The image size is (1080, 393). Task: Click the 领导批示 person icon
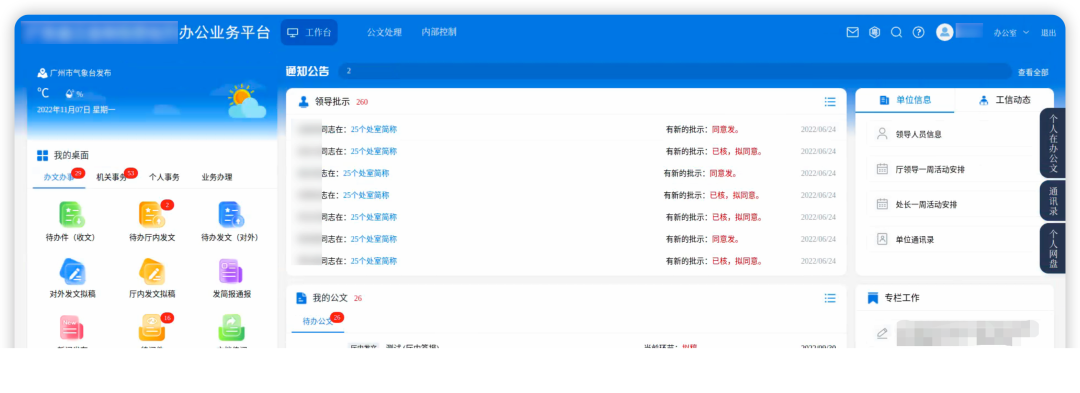[x=303, y=102]
